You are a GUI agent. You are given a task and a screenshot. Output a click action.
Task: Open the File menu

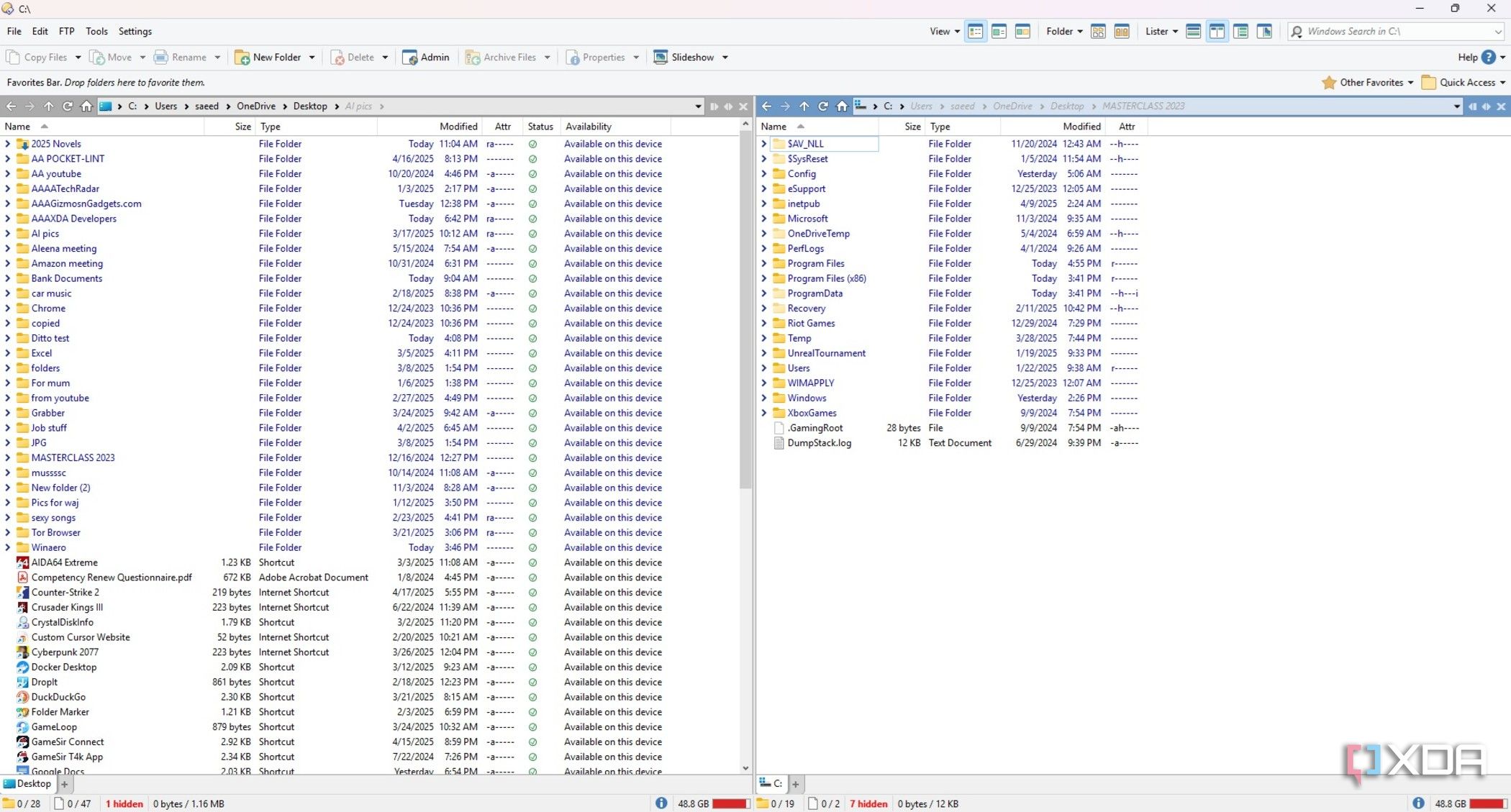[14, 32]
